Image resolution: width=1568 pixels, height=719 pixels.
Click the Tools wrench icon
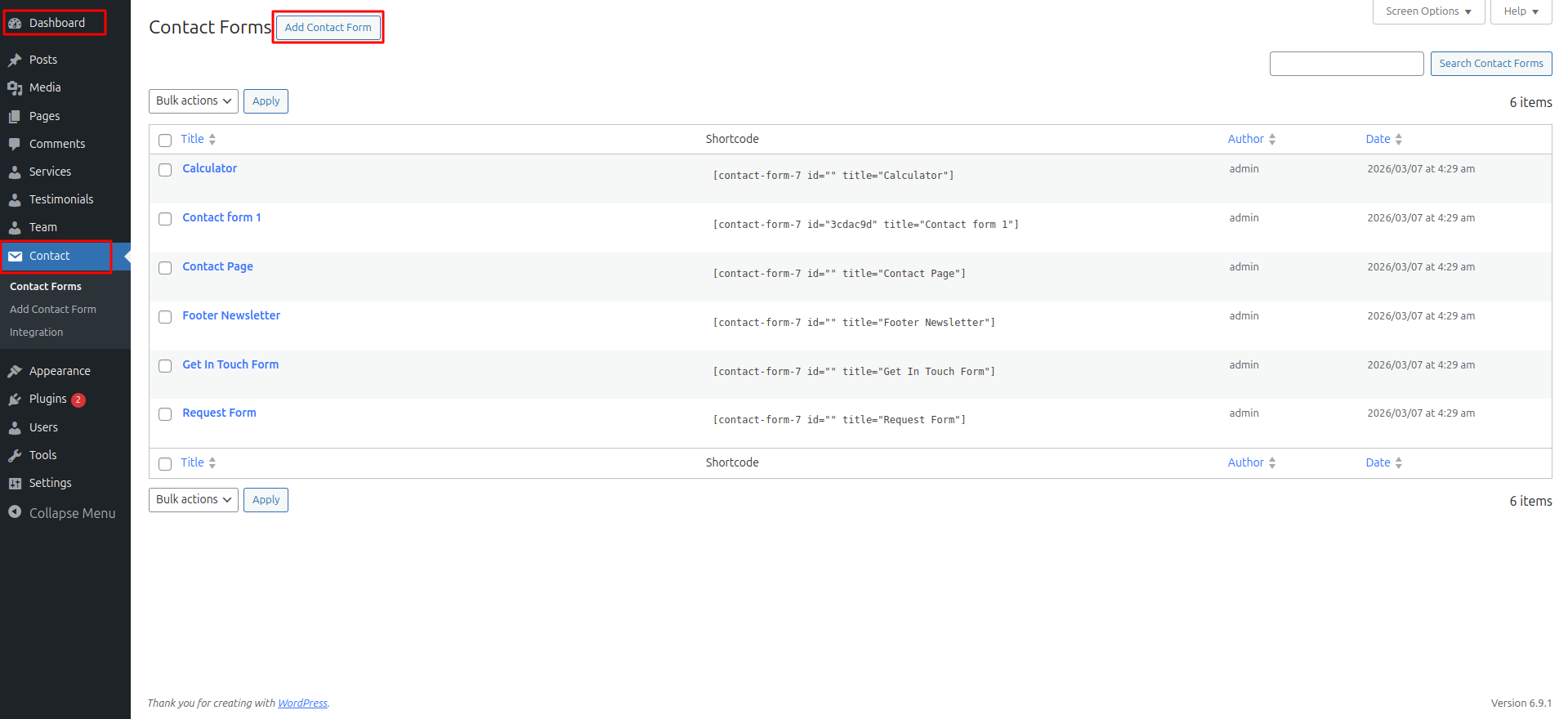pyautogui.click(x=15, y=455)
